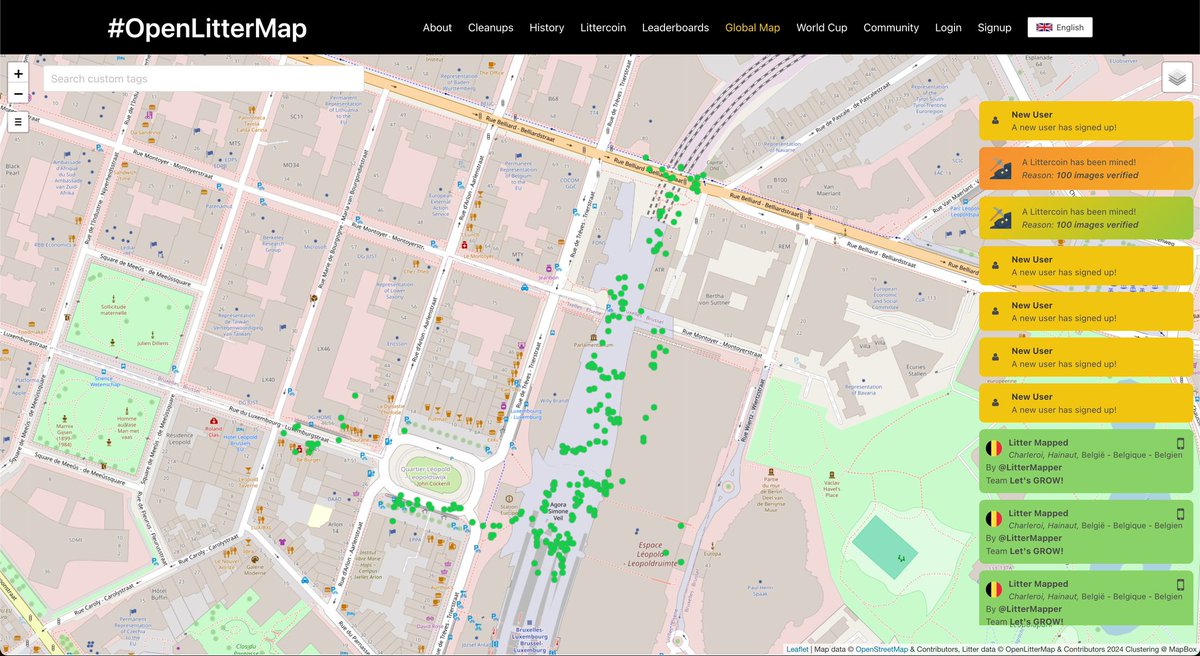Click the British flag icon in the language selector

1044,27
